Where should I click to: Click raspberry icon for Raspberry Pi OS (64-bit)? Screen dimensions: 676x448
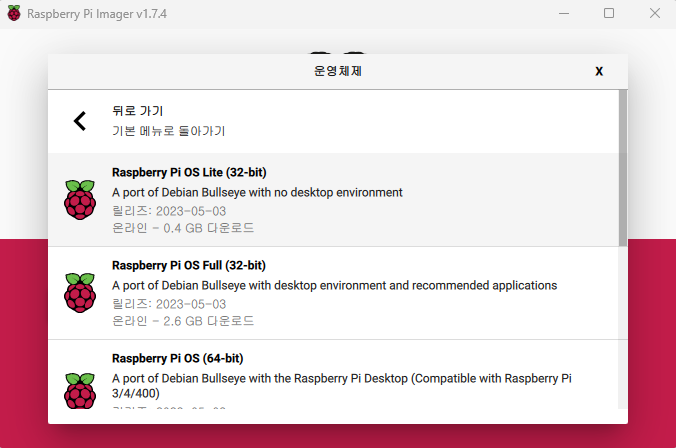click(80, 391)
